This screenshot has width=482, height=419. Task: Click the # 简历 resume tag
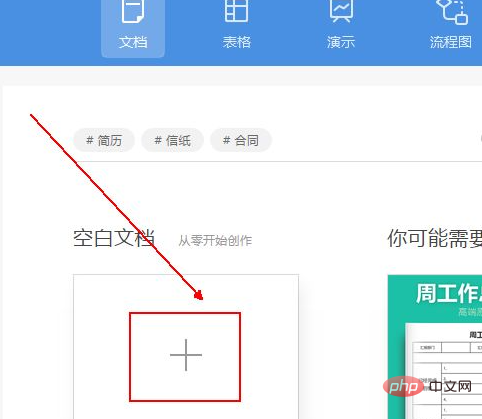click(104, 140)
